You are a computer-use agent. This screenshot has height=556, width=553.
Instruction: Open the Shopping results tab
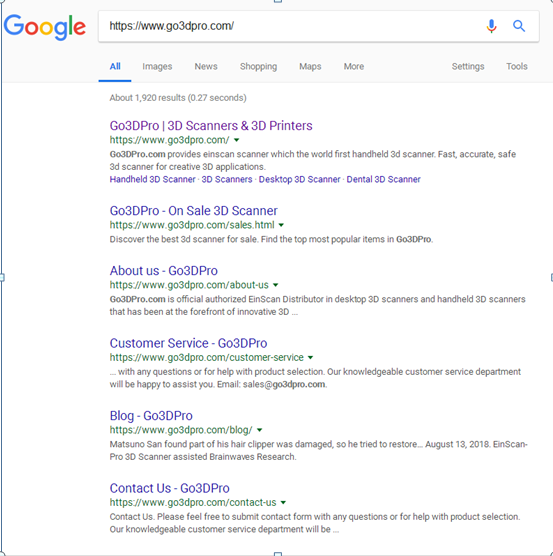pyautogui.click(x=258, y=66)
